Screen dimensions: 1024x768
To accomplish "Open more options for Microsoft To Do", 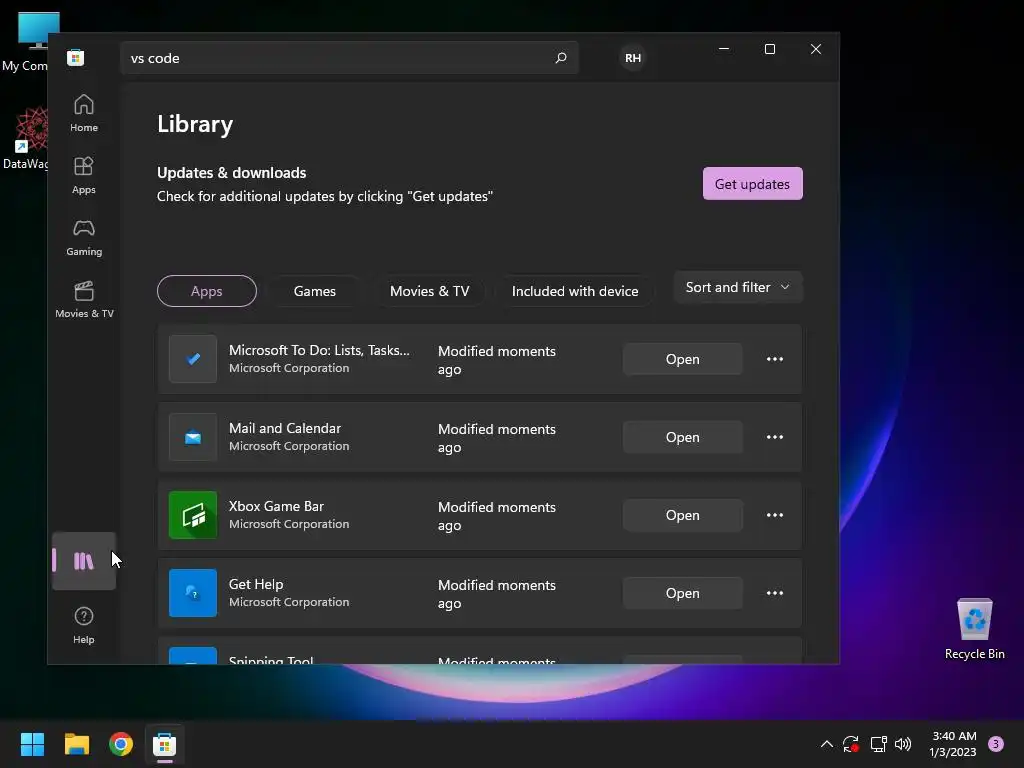I will click(x=775, y=359).
